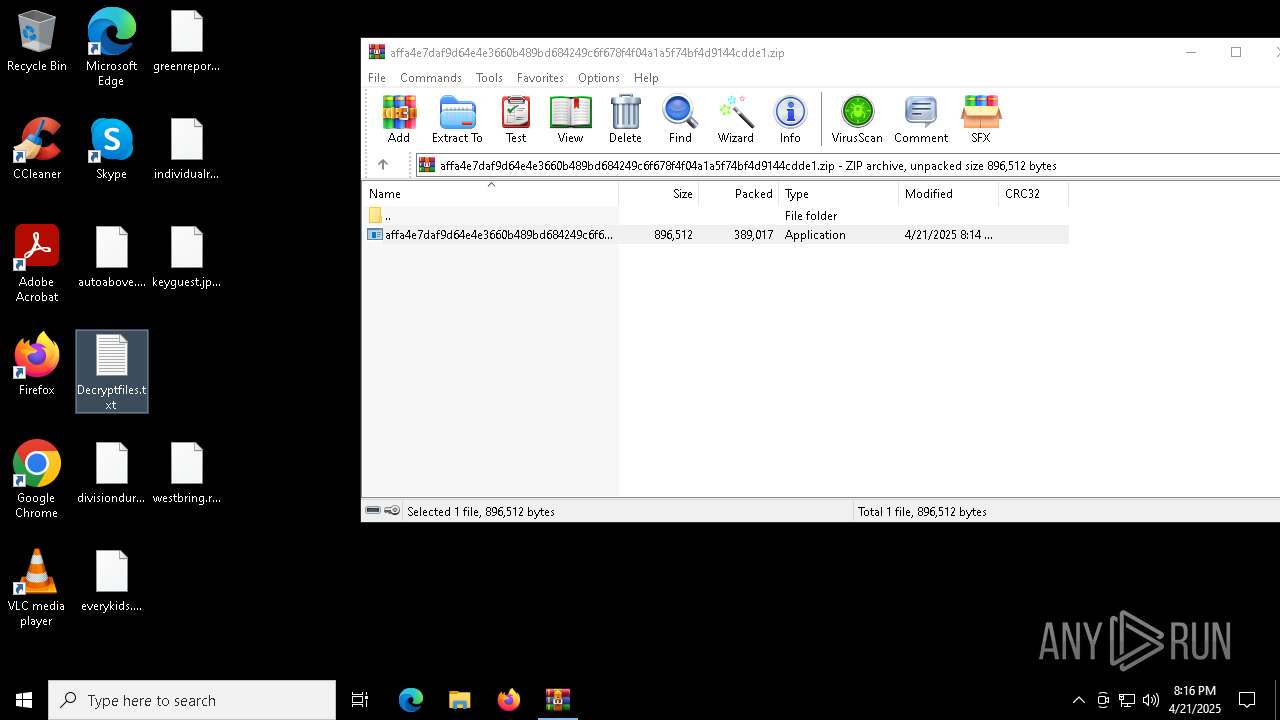Image resolution: width=1280 pixels, height=720 pixels.
Task: Show archive Info
Action: click(x=790, y=120)
